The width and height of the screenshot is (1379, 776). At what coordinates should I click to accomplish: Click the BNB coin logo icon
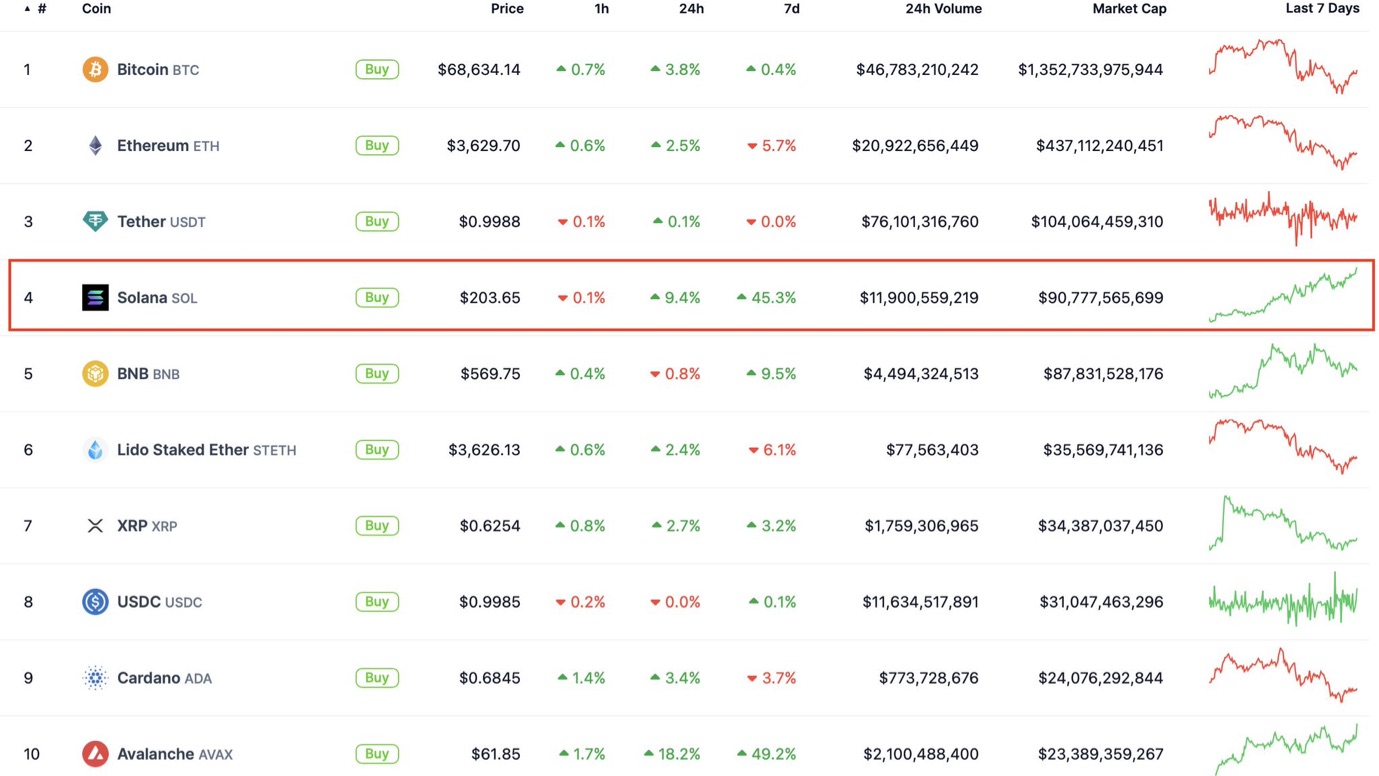pos(95,374)
